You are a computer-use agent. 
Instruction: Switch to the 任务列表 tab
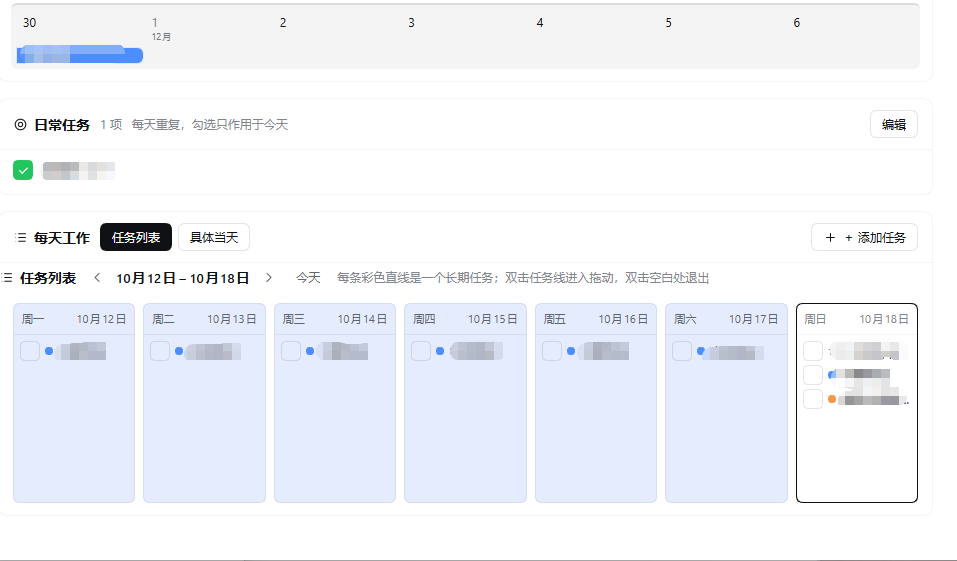click(x=135, y=237)
